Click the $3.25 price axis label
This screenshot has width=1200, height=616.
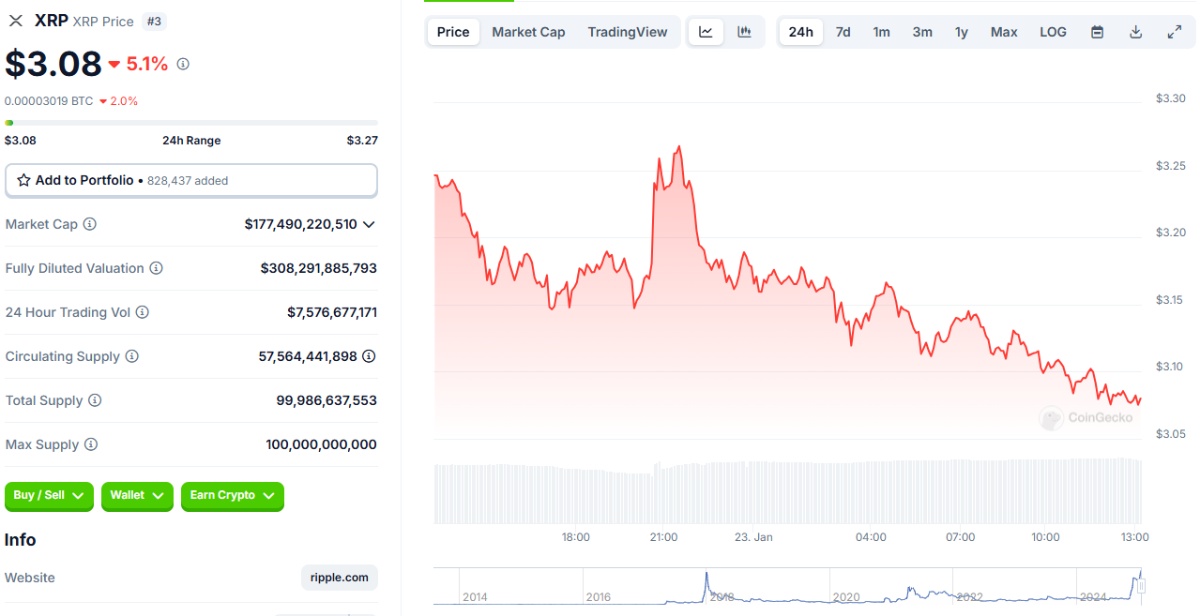(x=1171, y=165)
